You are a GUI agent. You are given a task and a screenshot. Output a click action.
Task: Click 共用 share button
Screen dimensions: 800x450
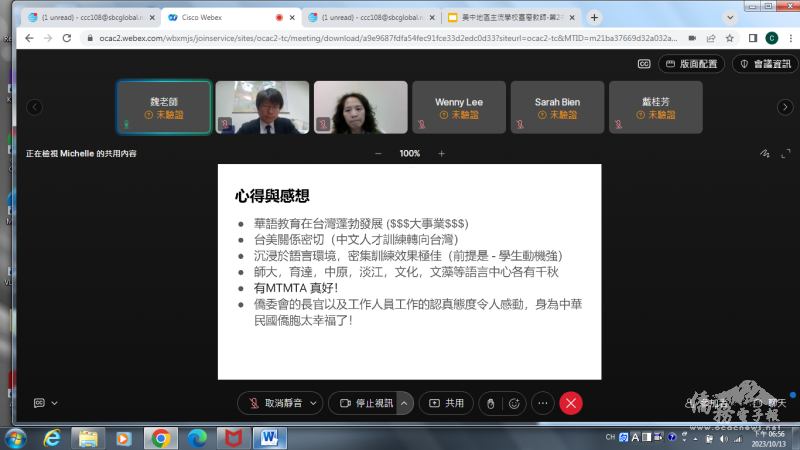[x=446, y=403]
